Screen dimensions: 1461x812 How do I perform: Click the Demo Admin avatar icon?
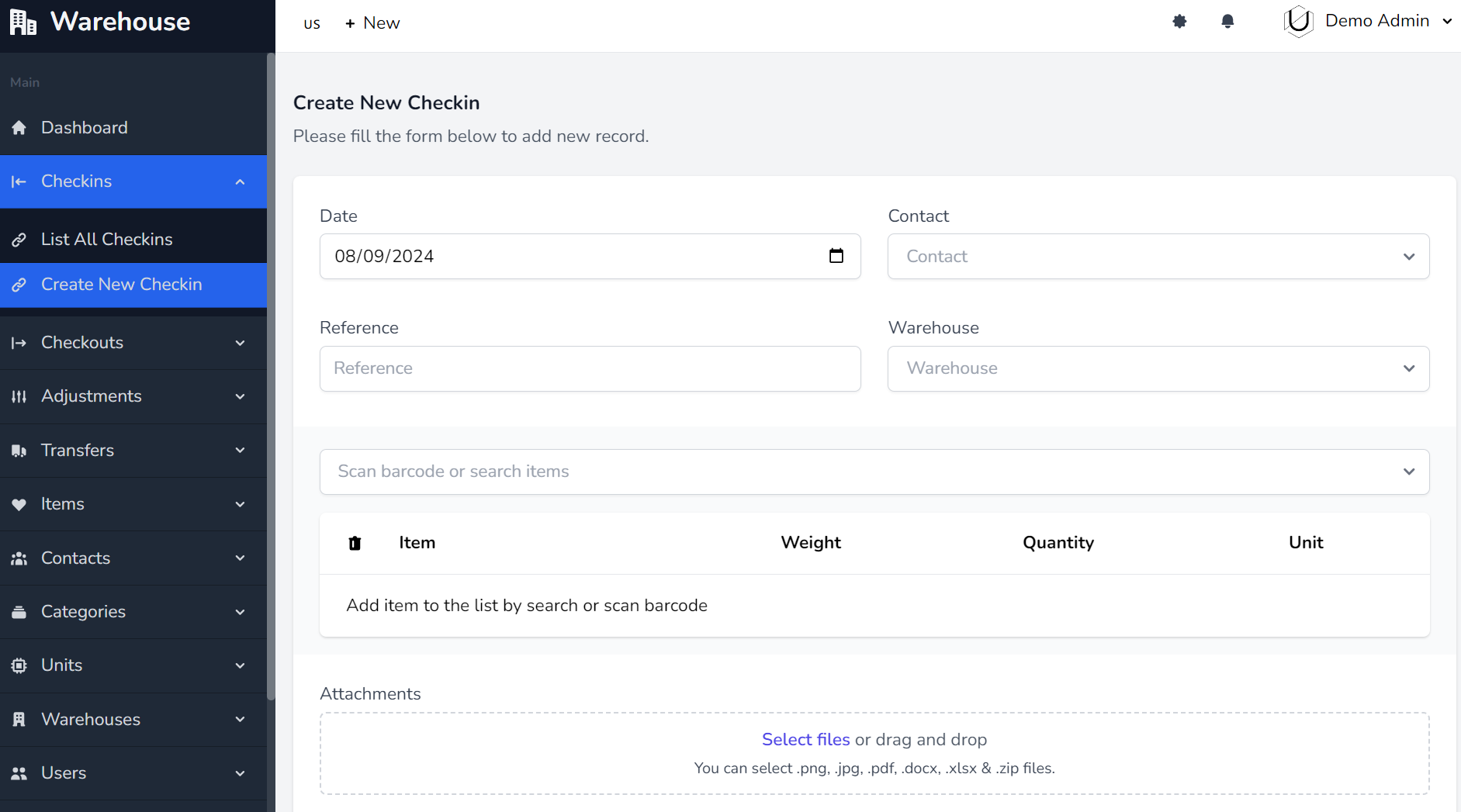(1298, 22)
